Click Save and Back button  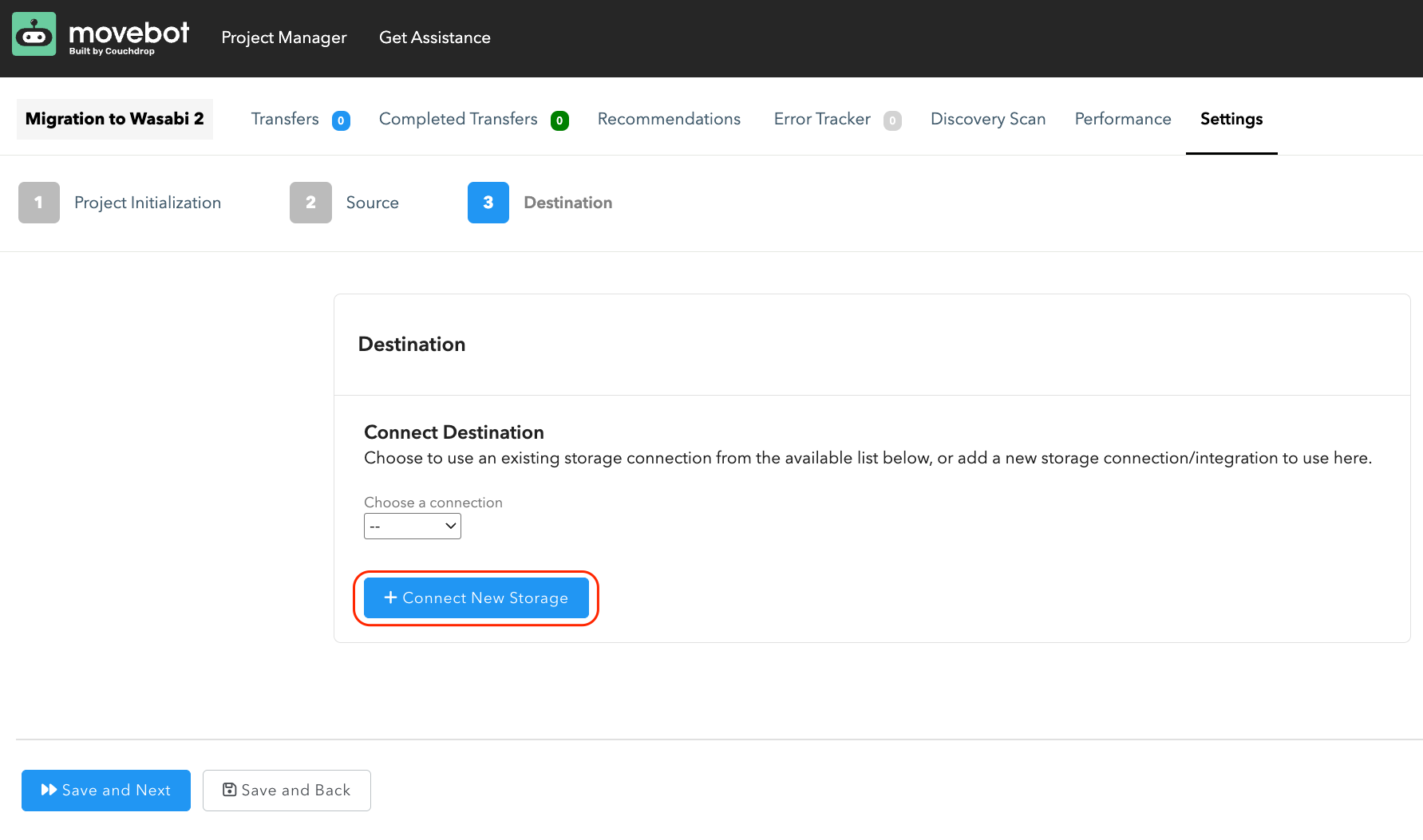[287, 791]
